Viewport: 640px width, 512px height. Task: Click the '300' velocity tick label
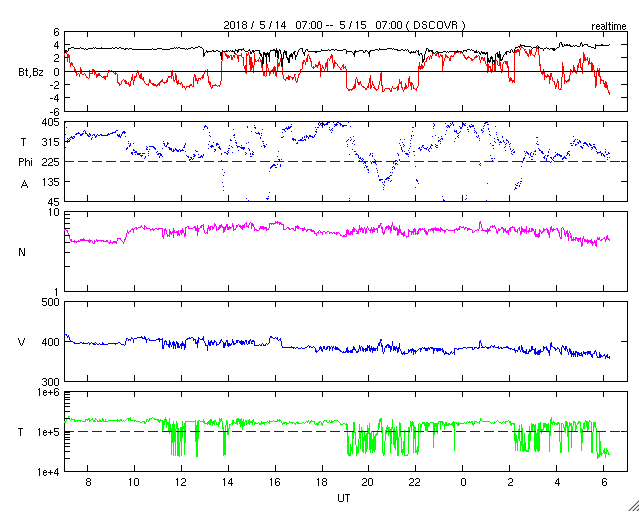click(51, 382)
